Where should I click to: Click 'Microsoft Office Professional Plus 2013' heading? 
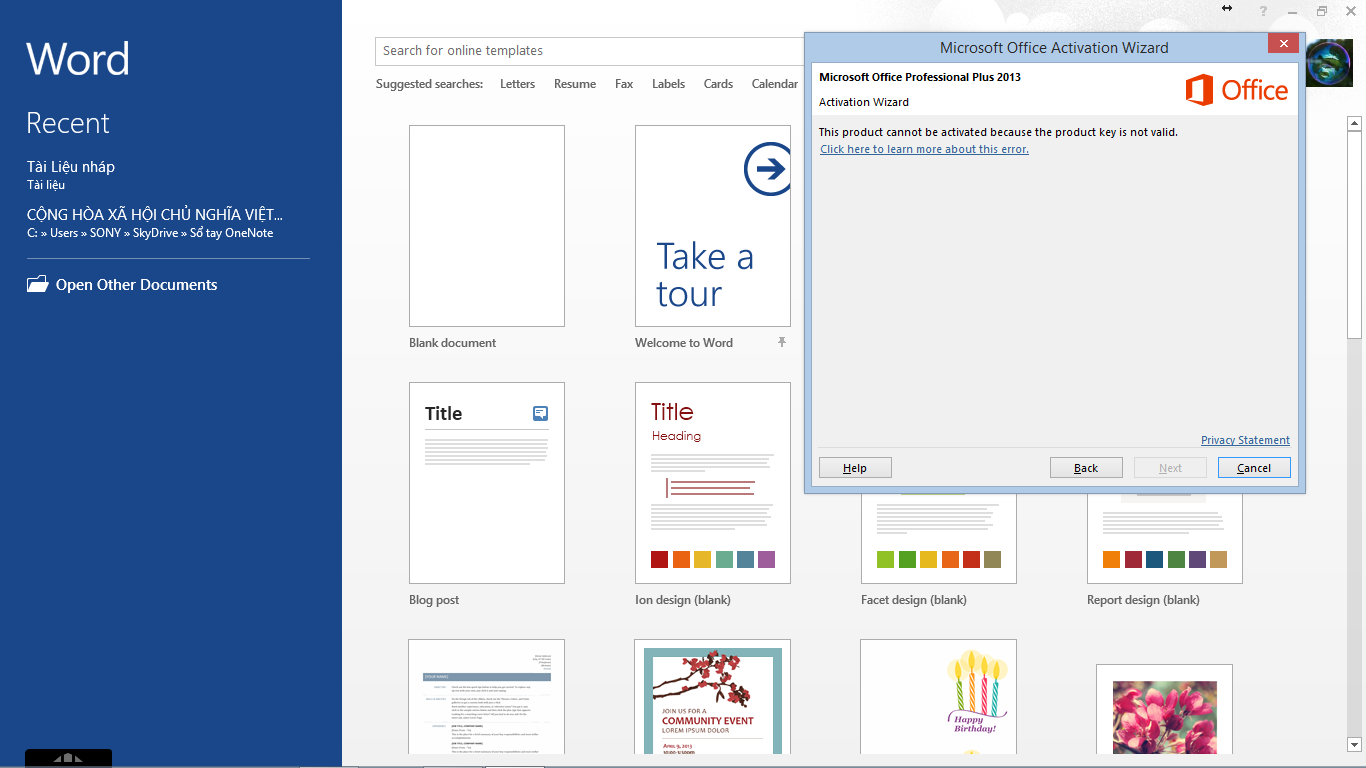[x=920, y=77]
